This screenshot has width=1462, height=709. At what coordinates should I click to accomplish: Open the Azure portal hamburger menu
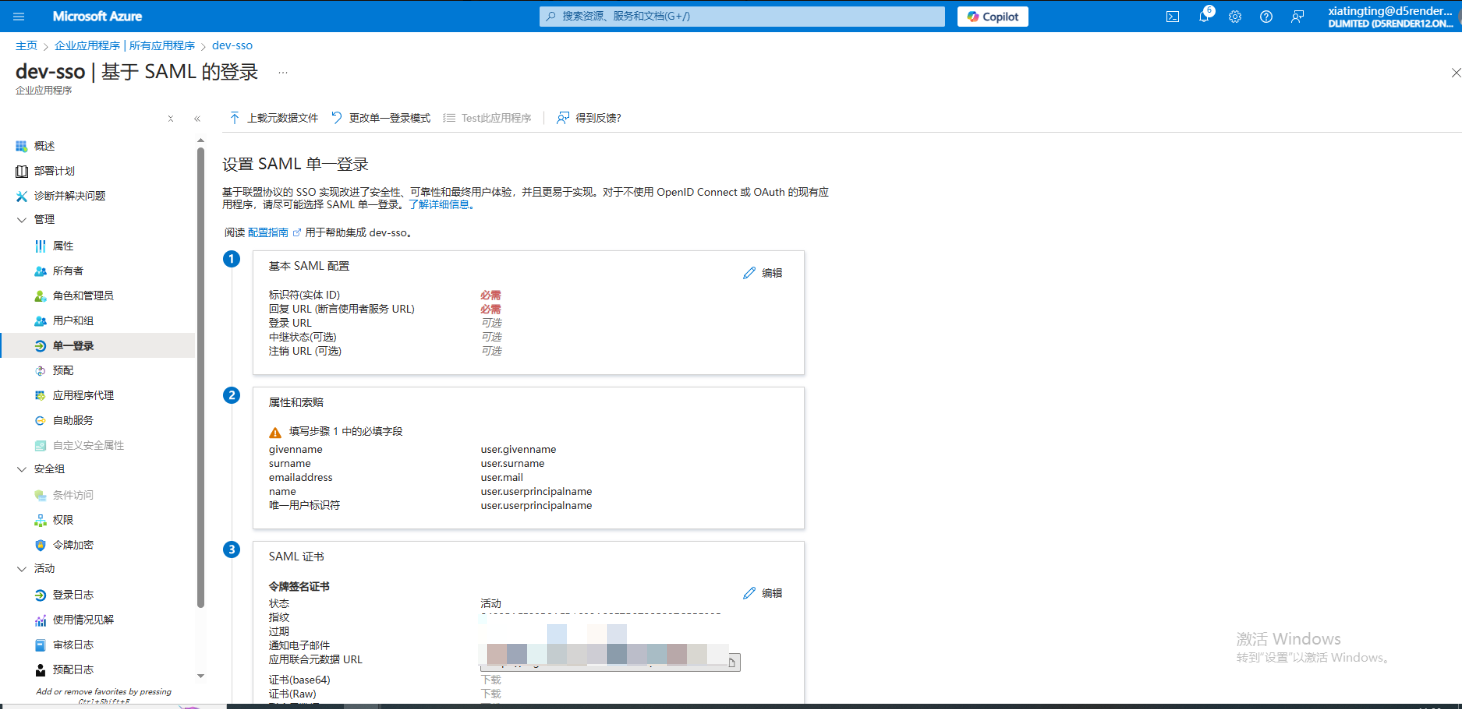(19, 16)
